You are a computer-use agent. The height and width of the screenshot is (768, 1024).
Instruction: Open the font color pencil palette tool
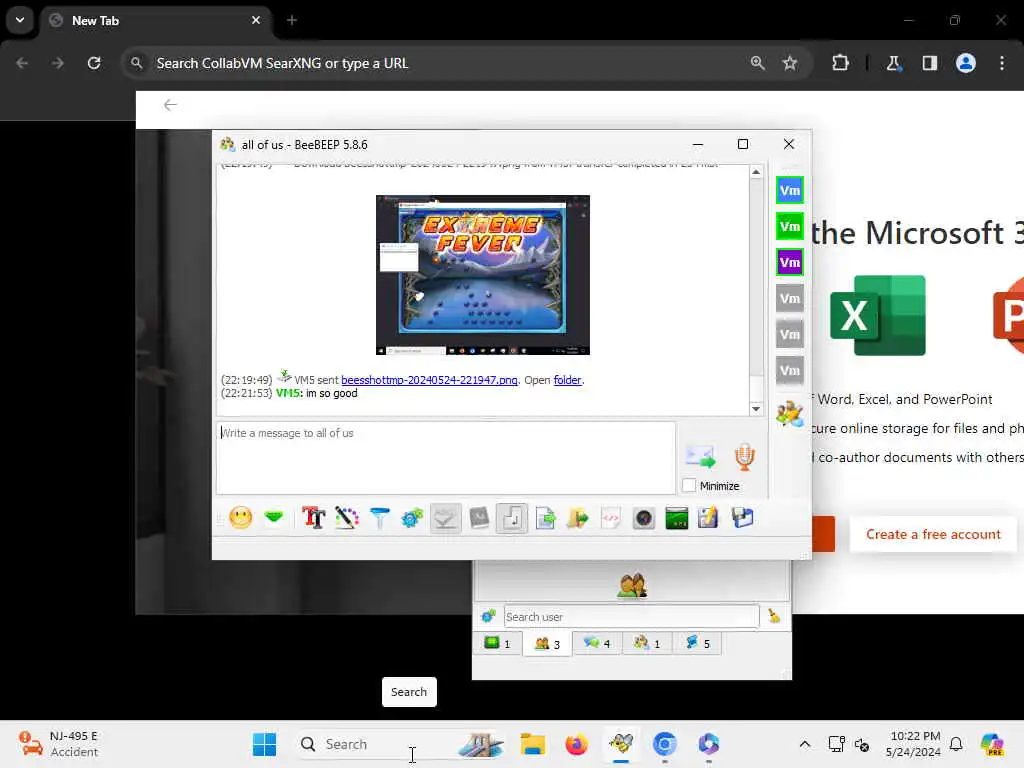click(x=347, y=518)
